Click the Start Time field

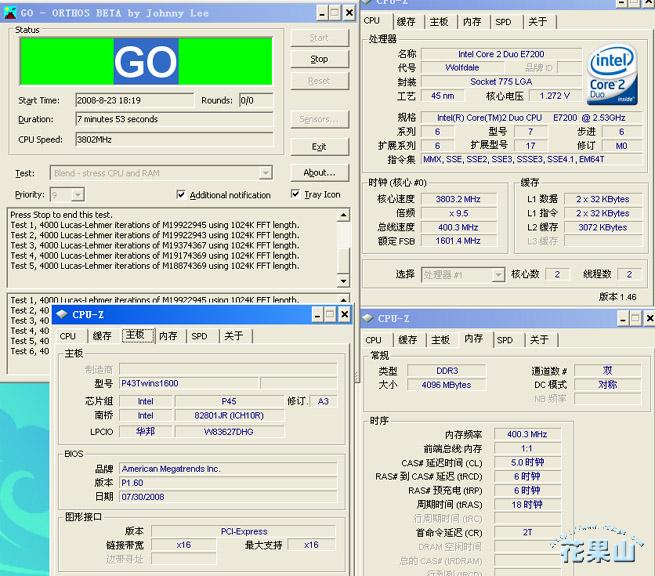(x=135, y=100)
